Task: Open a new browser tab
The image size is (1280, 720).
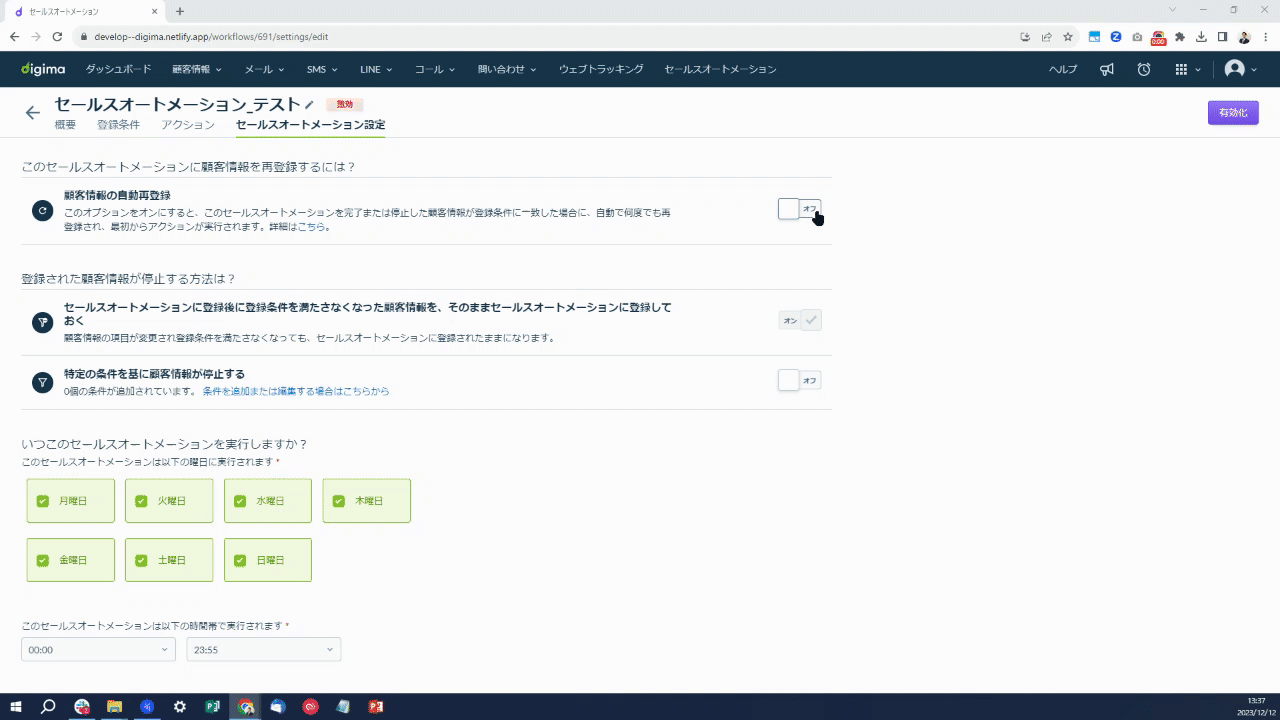Action: [x=180, y=11]
